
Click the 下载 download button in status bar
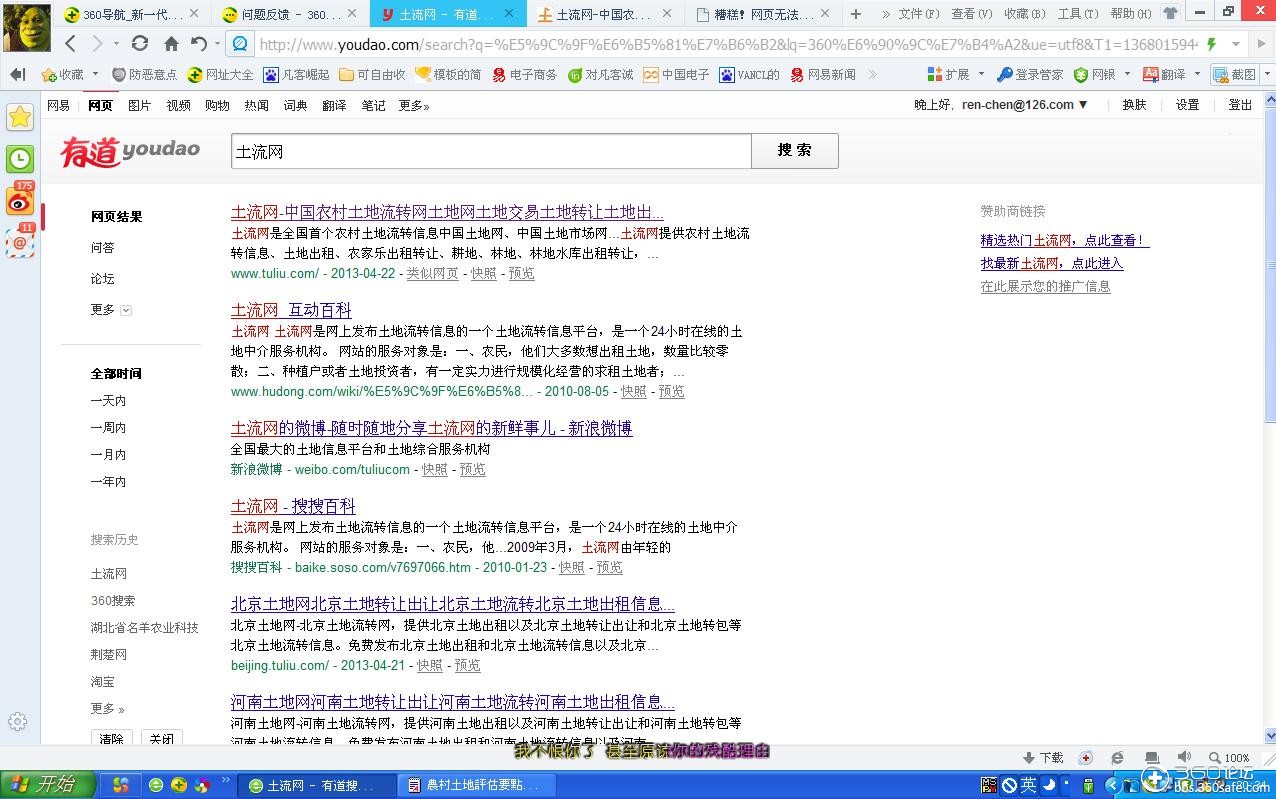pos(1043,758)
